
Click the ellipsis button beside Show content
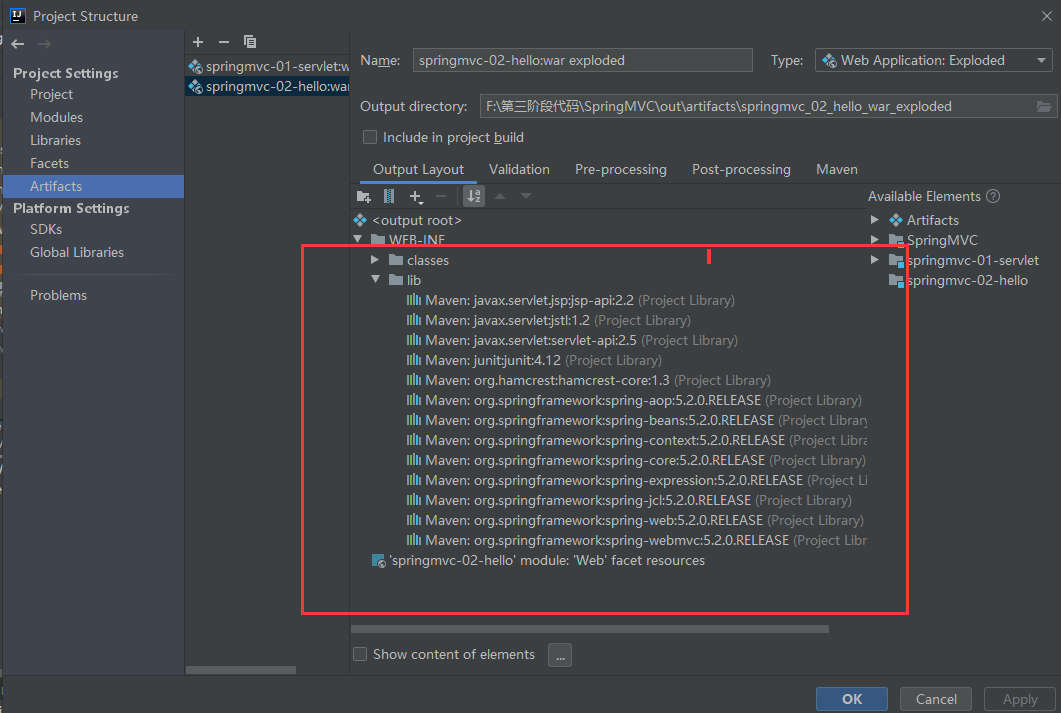pyautogui.click(x=560, y=655)
